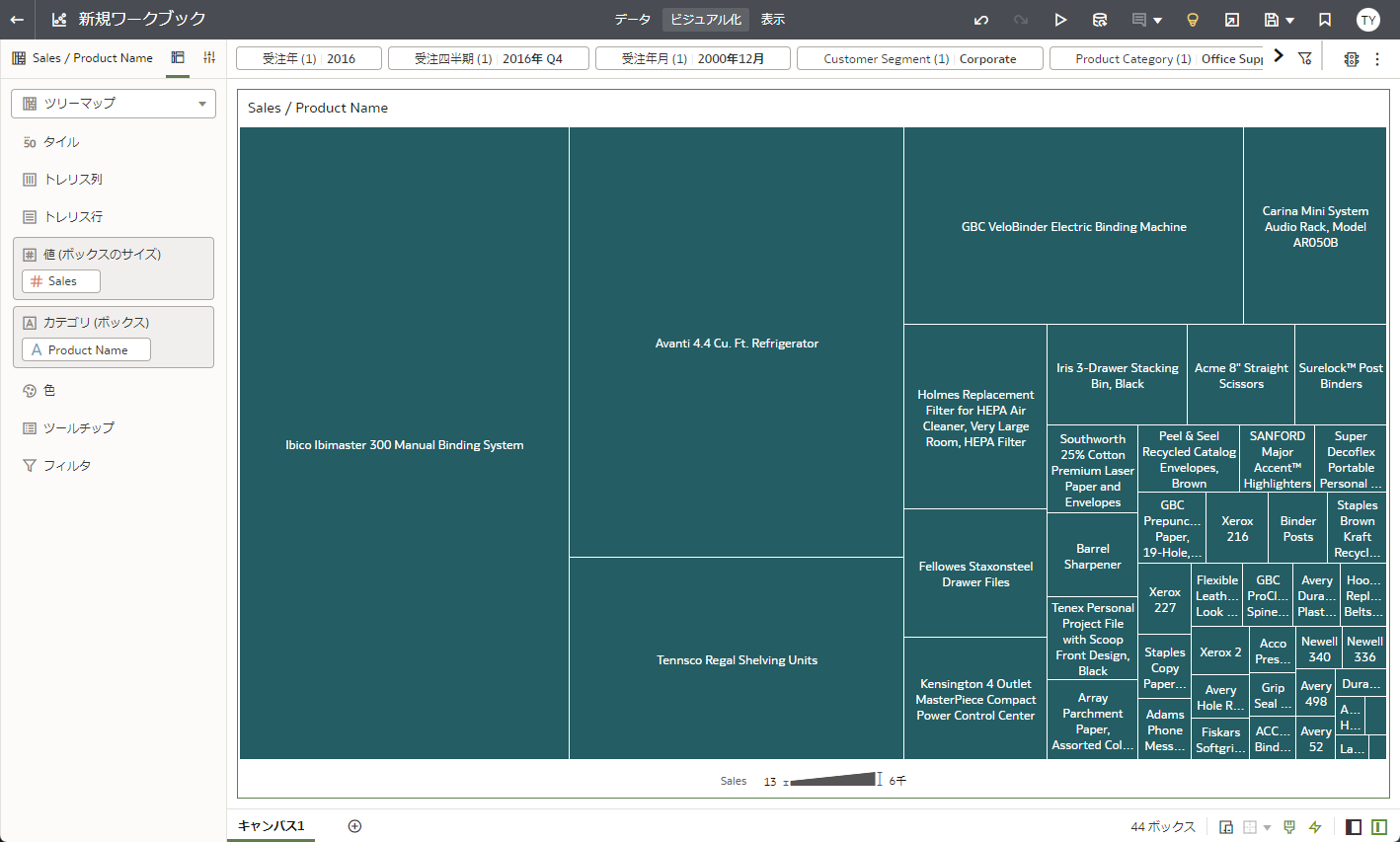Click the export arrow icon
Image resolution: width=1400 pixels, height=842 pixels.
click(1232, 20)
